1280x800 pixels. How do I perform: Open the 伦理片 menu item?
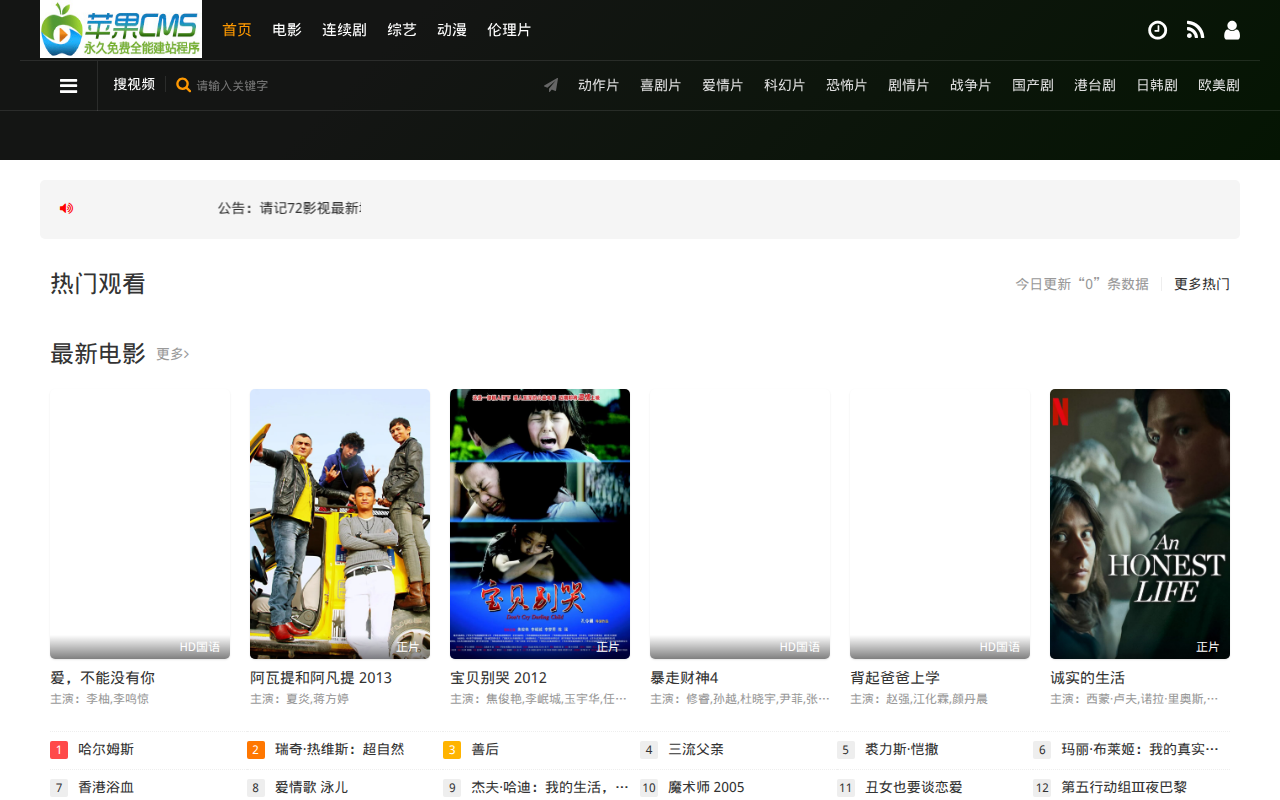click(509, 30)
